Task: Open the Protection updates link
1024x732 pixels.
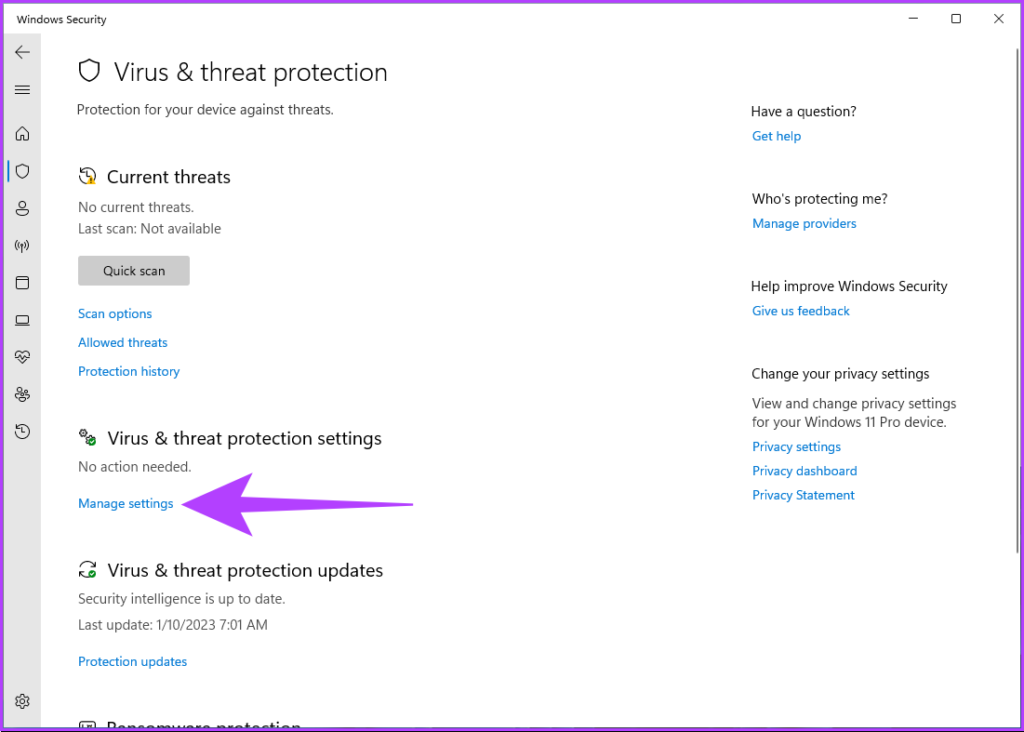Action: point(133,662)
